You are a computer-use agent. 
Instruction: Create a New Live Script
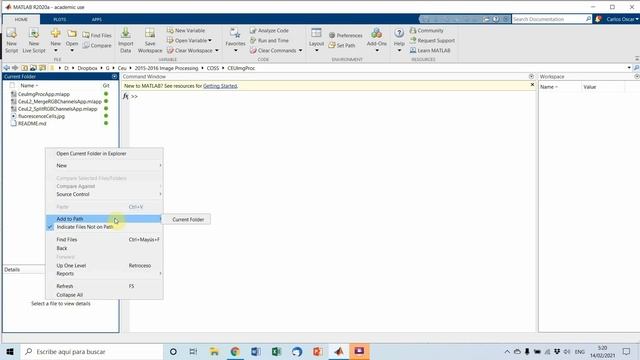tap(34, 40)
